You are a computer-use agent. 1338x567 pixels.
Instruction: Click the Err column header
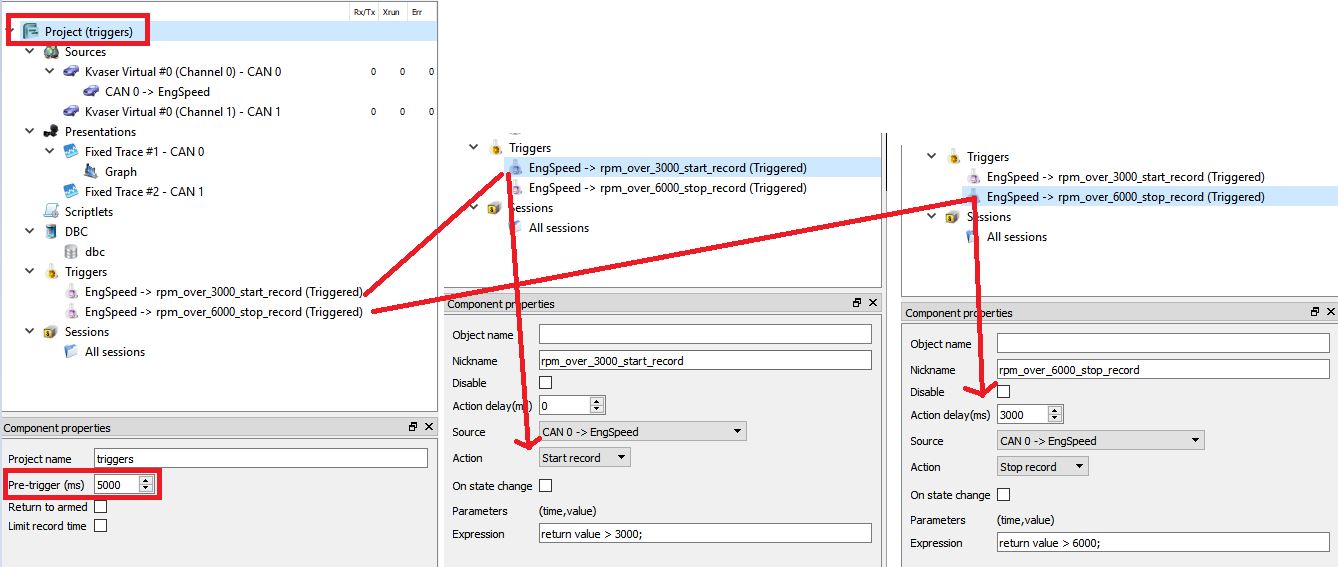pos(417,12)
